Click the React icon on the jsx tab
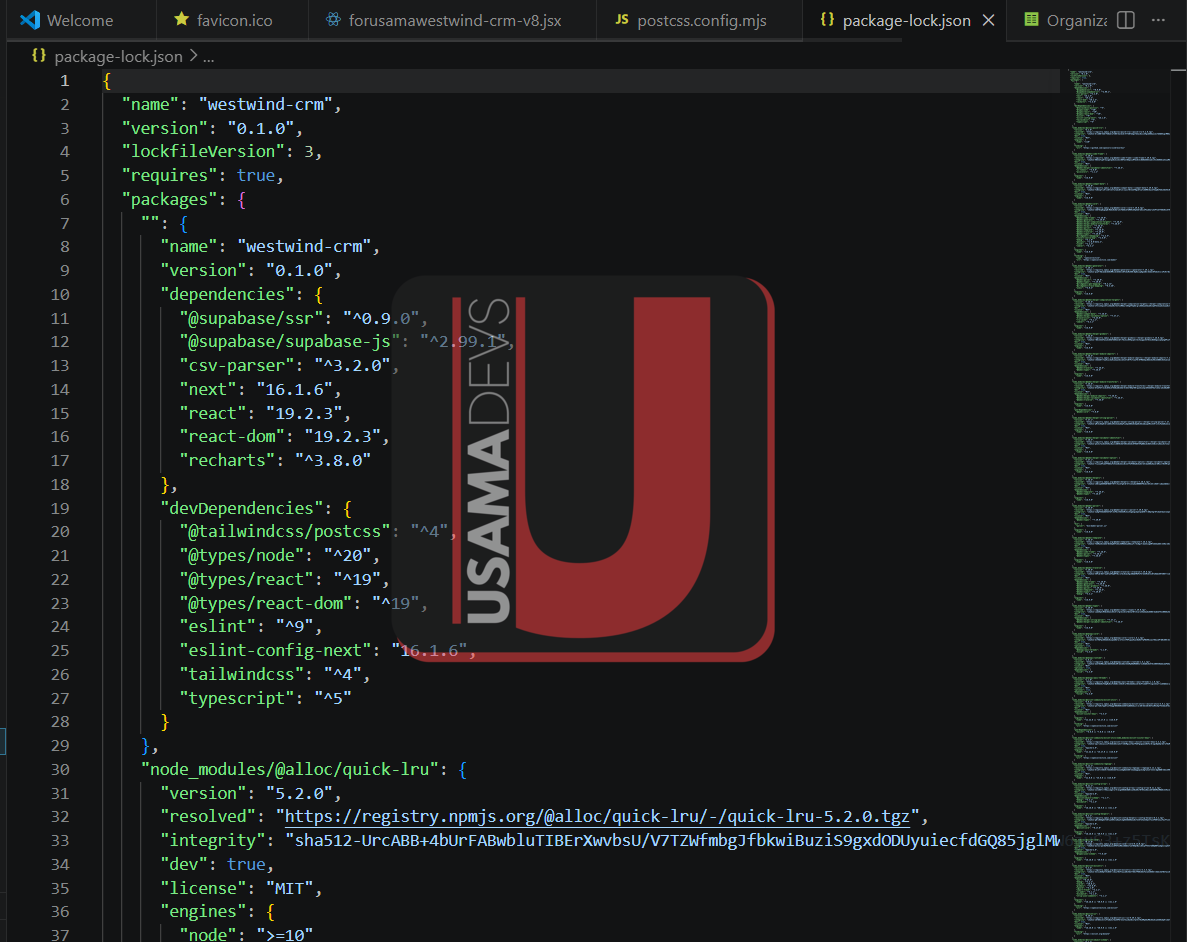 (x=333, y=20)
